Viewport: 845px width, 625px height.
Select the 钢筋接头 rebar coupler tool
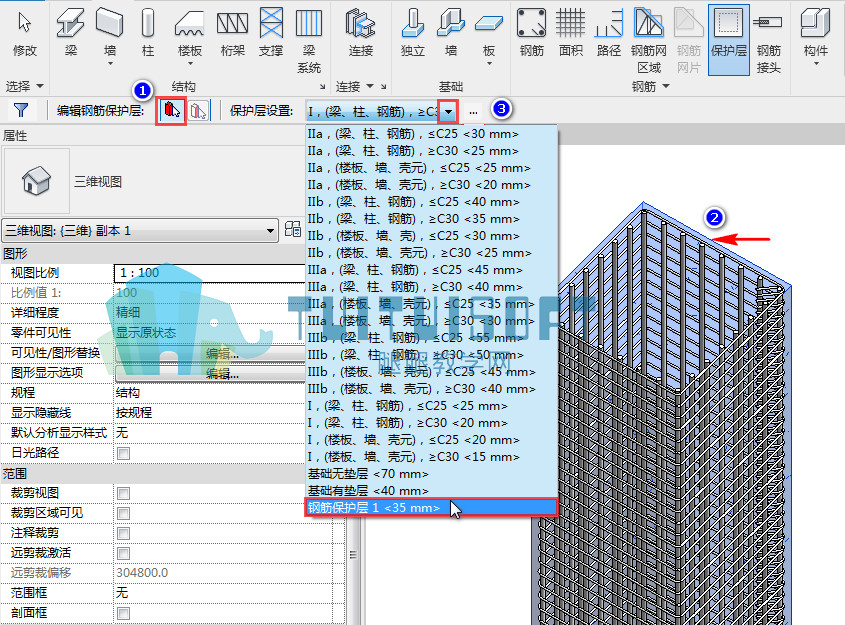tap(768, 40)
